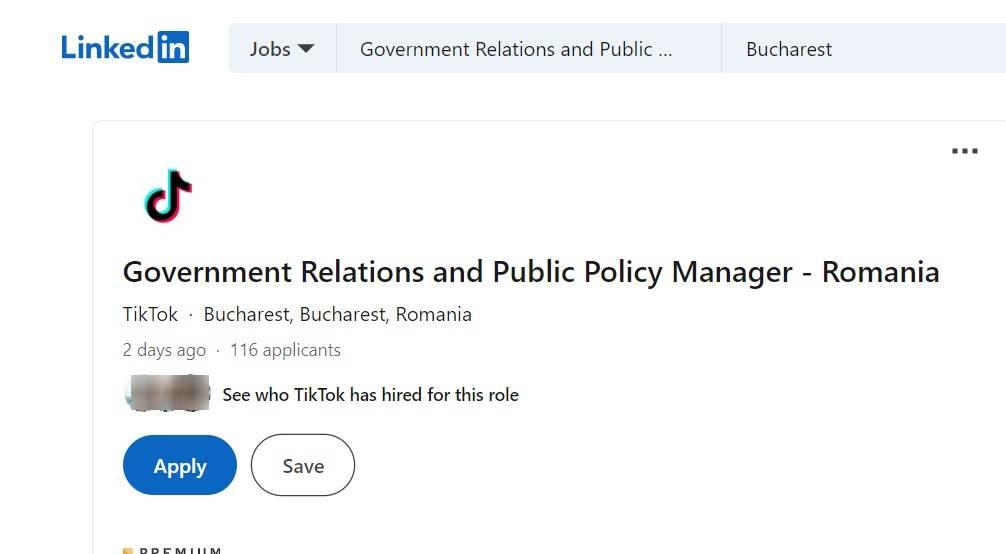Image resolution: width=1006 pixels, height=554 pixels.
Task: See who TikTok has hired for this role
Action: 370,395
